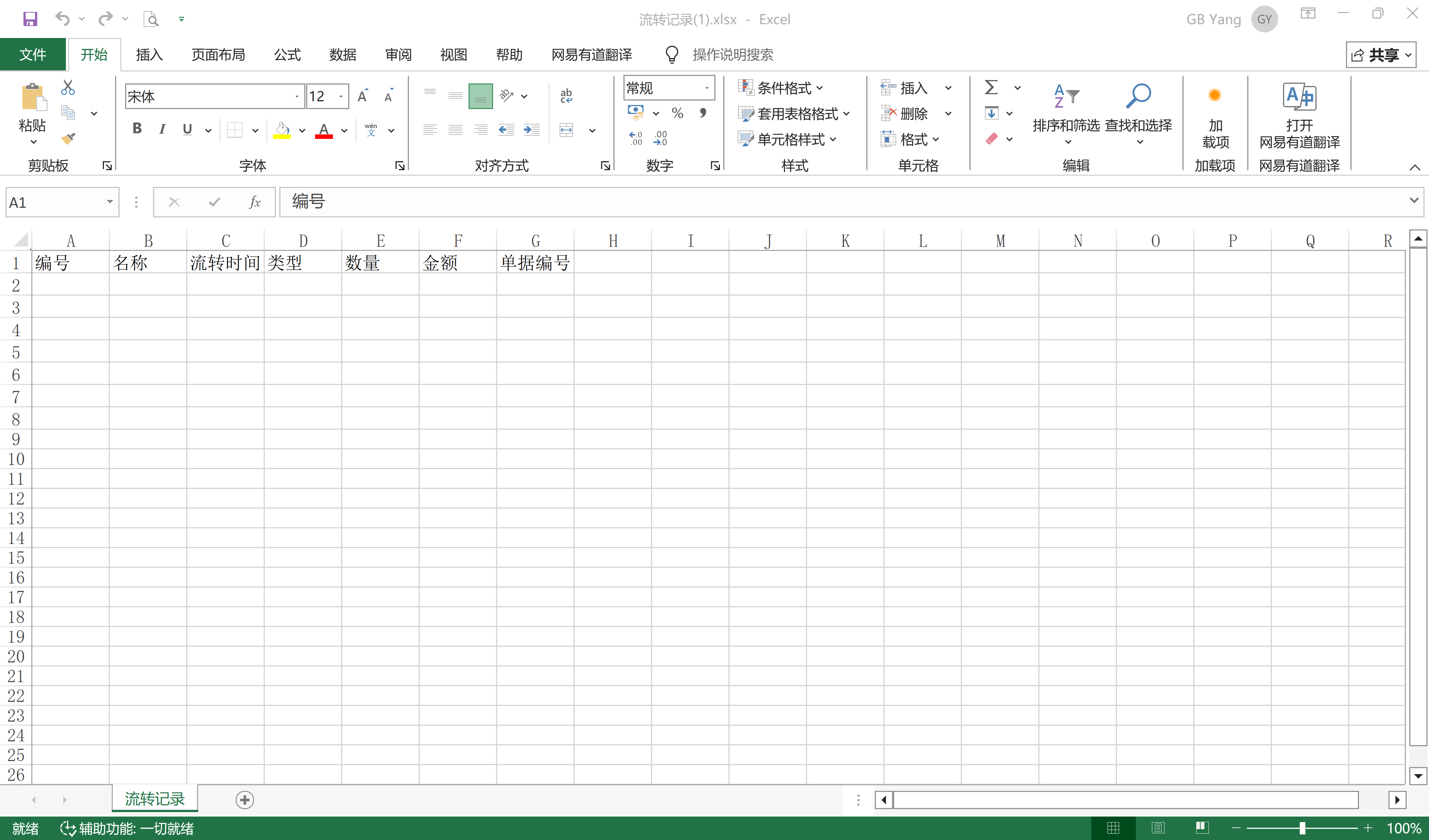
Task: Apply the Percent number style
Action: tap(677, 113)
